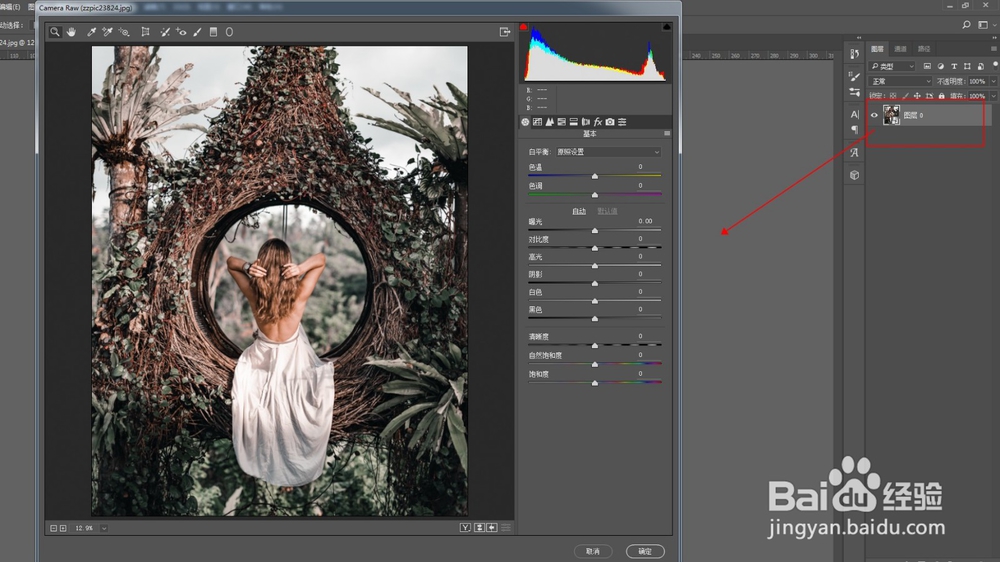Open the Basic panel flyout menu
Screen dimensions: 1000x562
667,134
